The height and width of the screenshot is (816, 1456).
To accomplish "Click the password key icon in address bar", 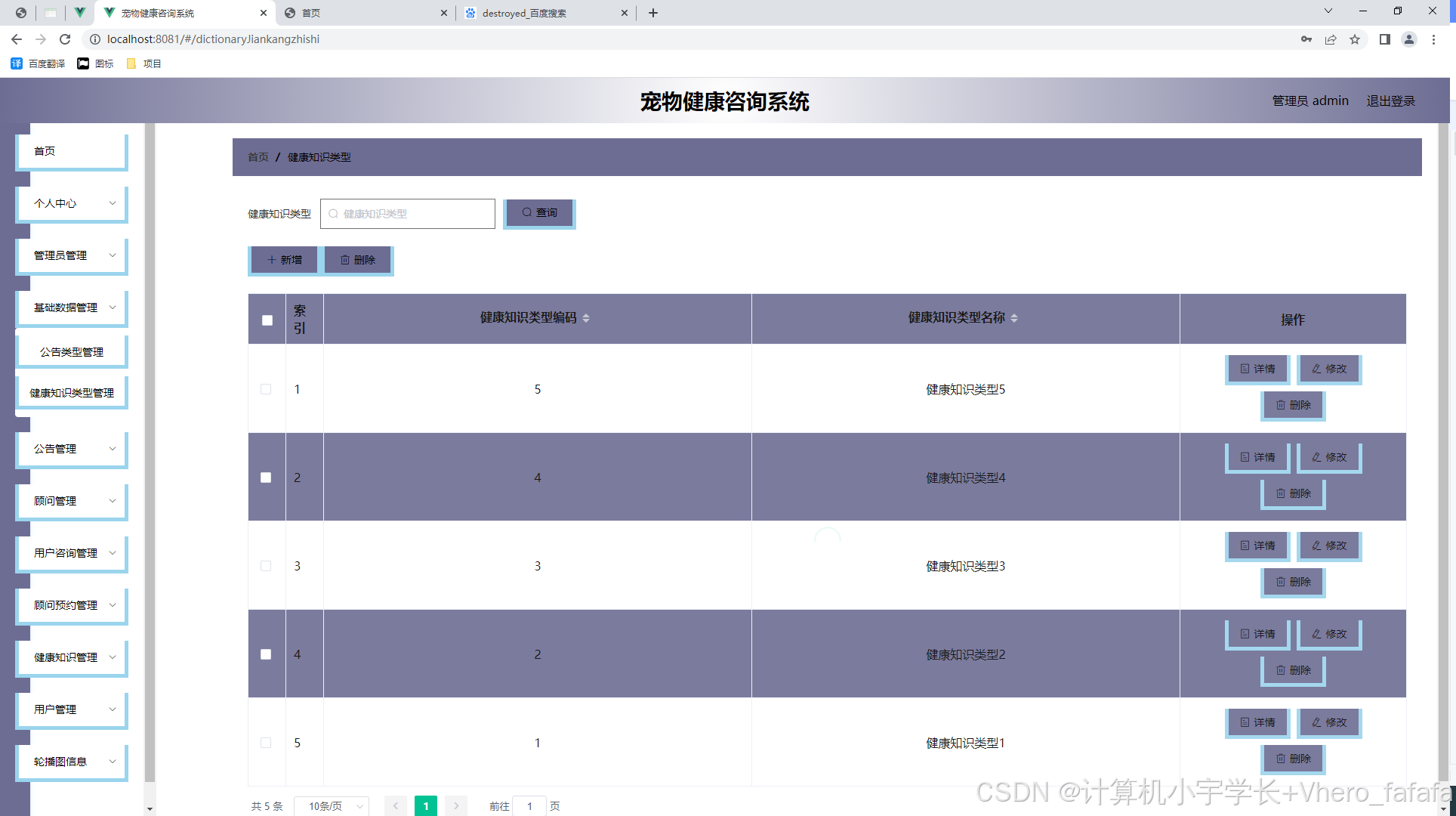I will [x=1306, y=39].
